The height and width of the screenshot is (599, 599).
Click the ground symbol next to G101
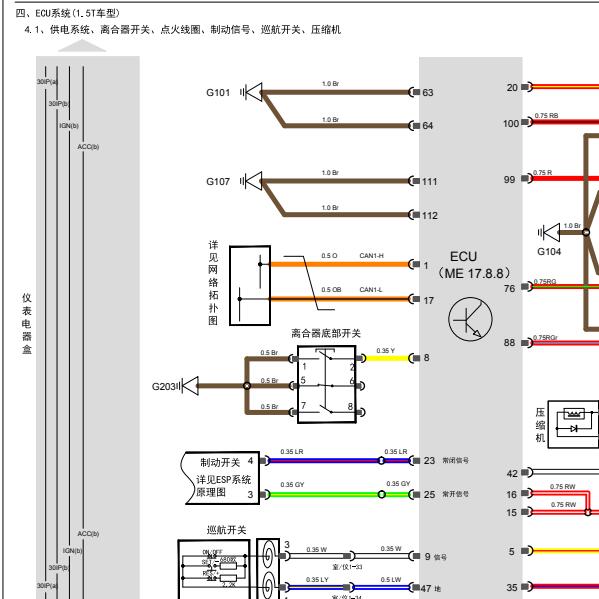tap(251, 92)
